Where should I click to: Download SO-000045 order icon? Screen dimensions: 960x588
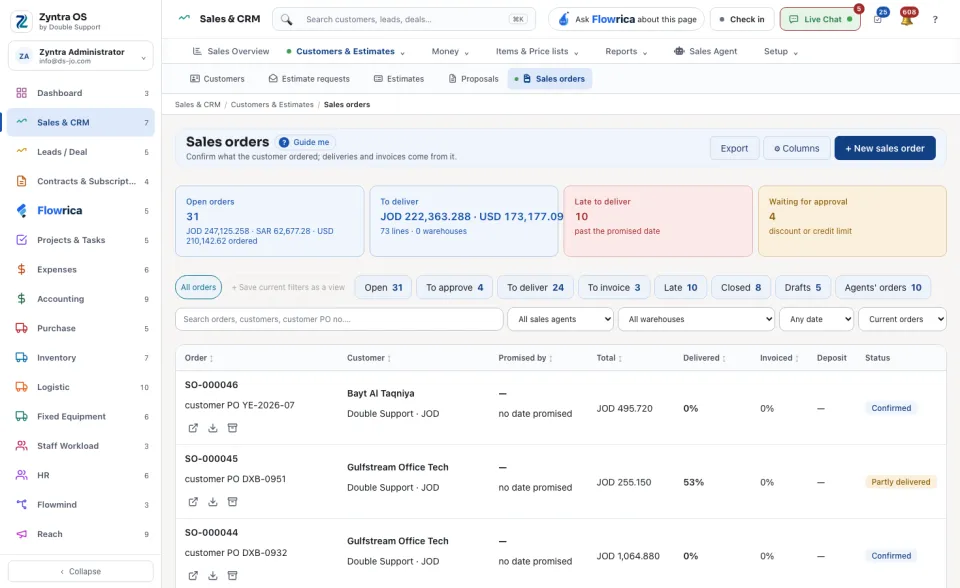212,502
